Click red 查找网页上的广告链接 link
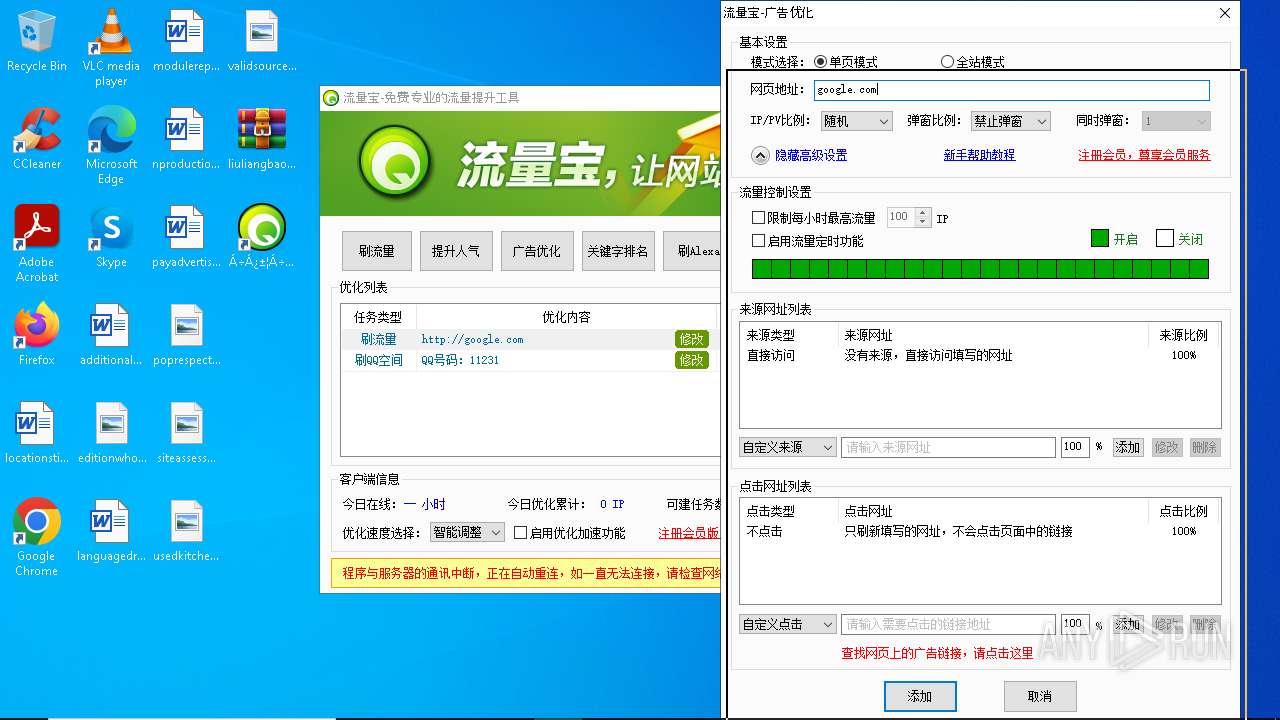 point(937,653)
